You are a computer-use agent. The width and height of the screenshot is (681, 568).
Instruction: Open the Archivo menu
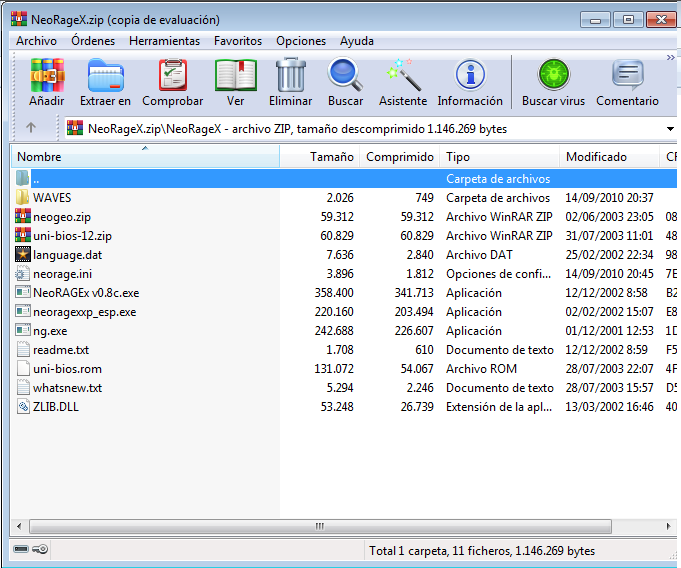[x=36, y=41]
